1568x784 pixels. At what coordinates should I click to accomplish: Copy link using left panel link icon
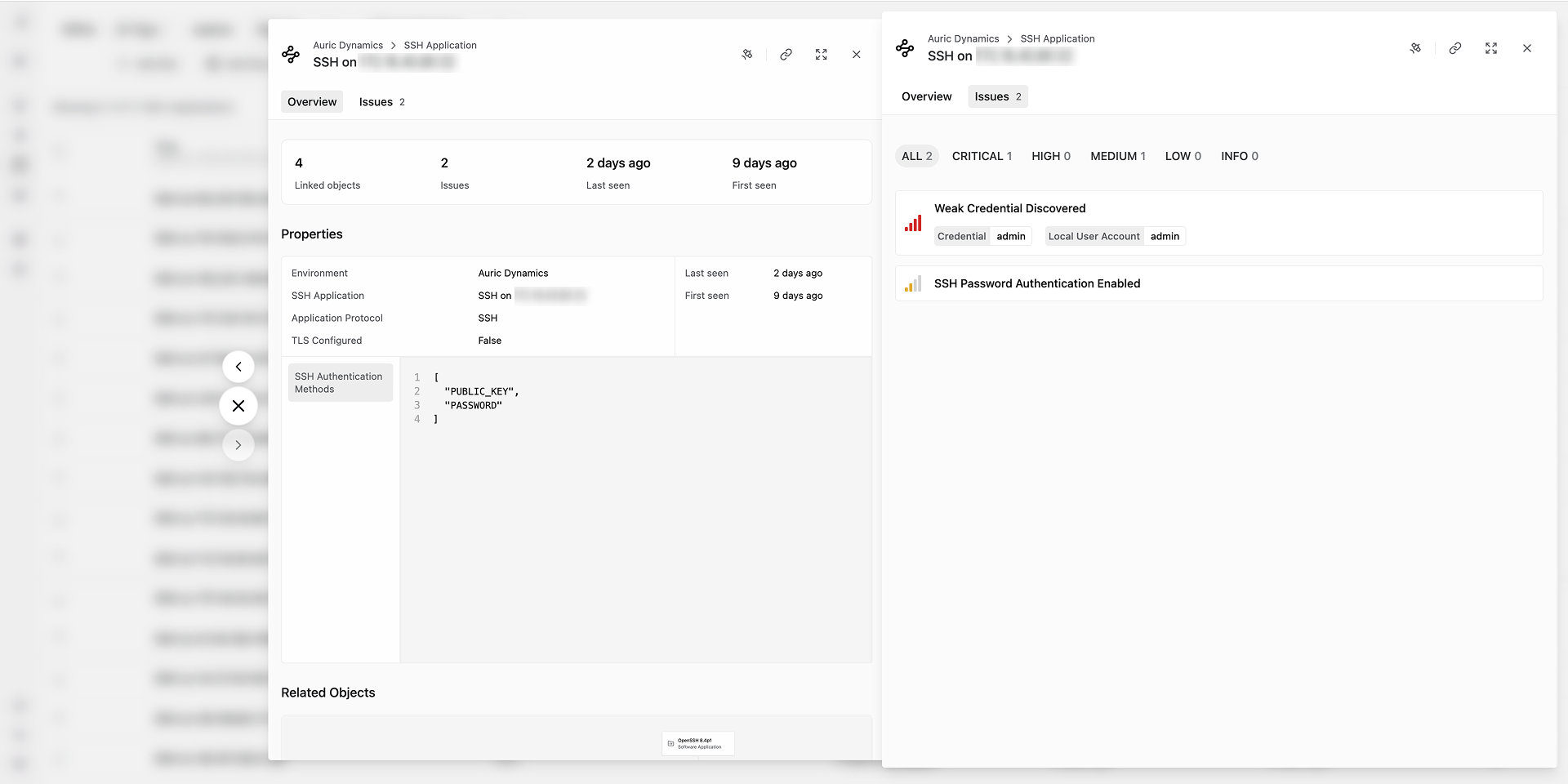tap(786, 55)
